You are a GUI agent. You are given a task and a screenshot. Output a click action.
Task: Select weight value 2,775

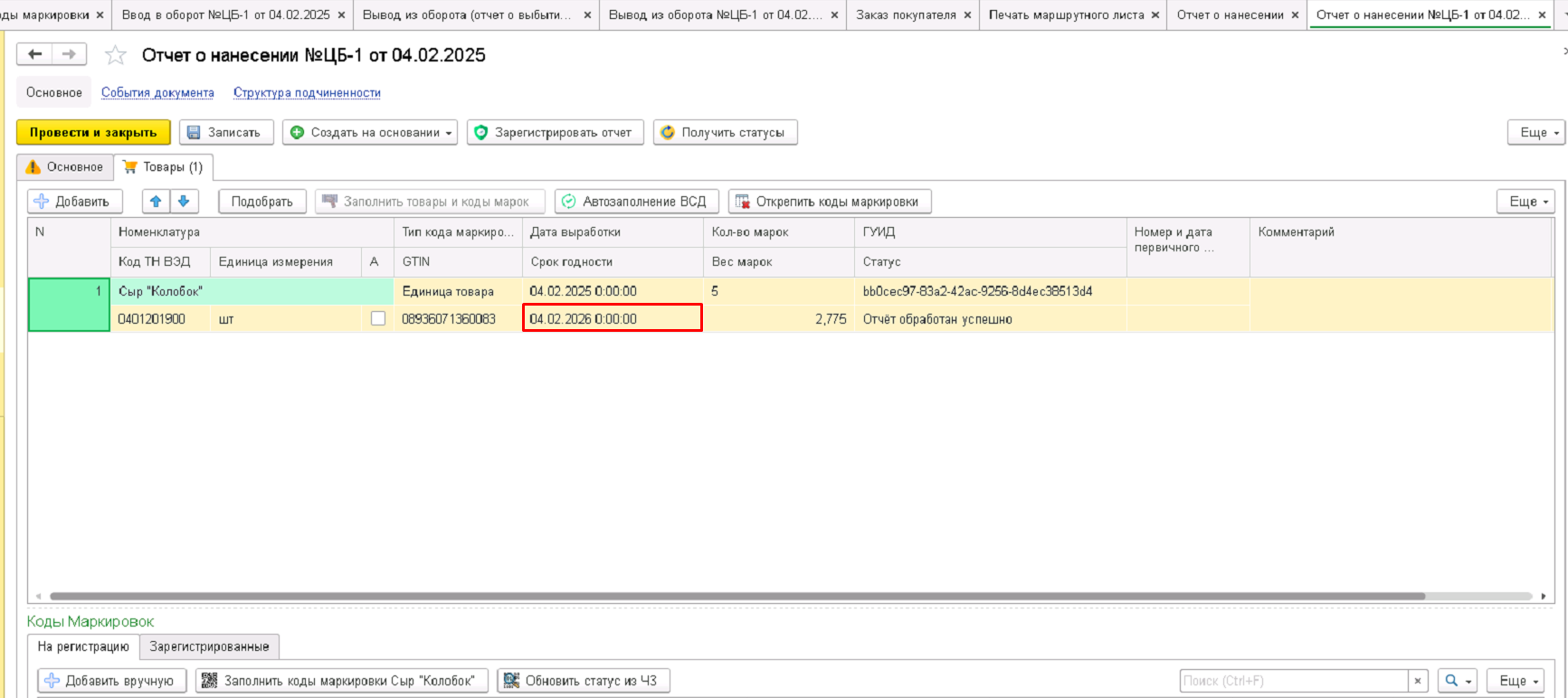point(780,319)
